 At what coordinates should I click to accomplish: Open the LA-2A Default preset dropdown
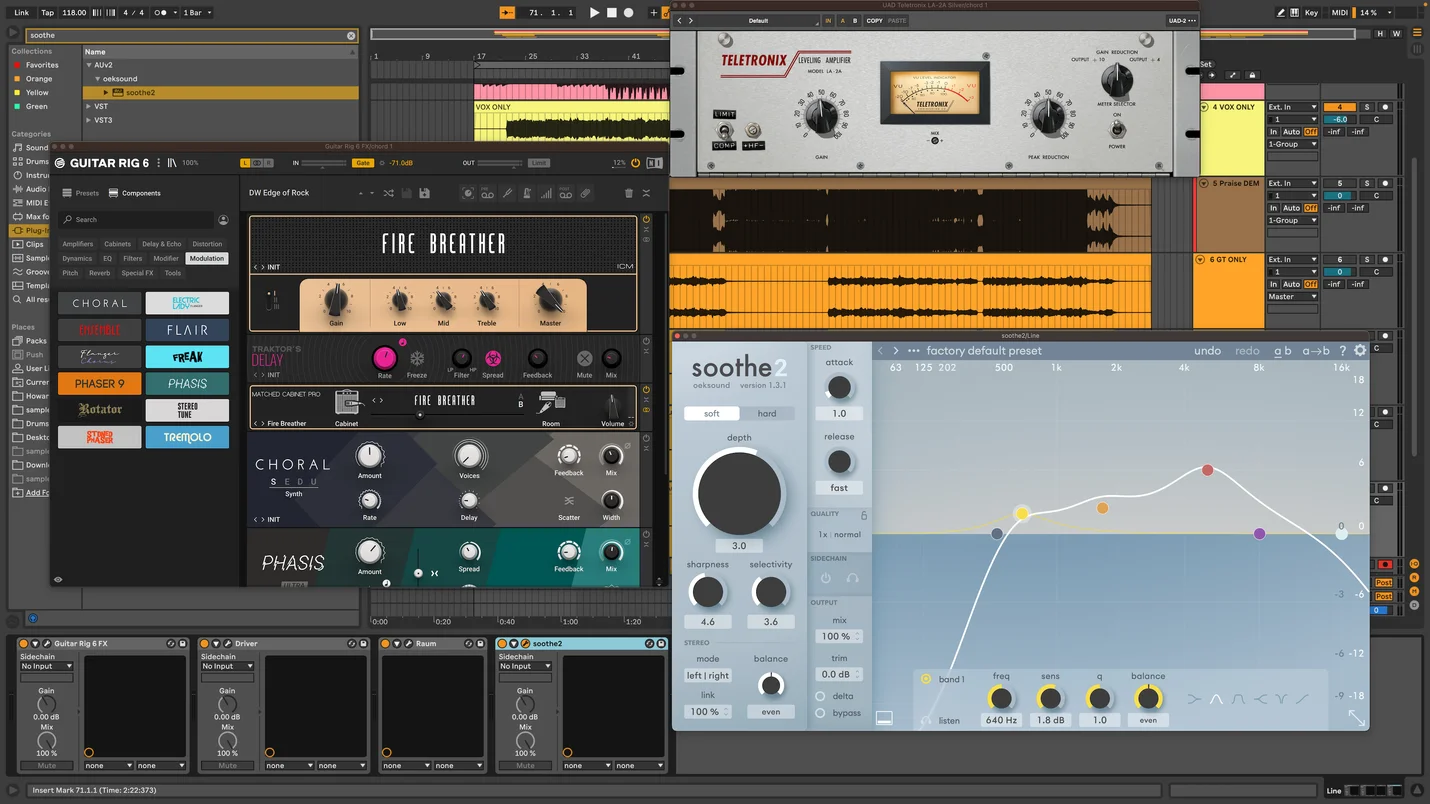759,20
